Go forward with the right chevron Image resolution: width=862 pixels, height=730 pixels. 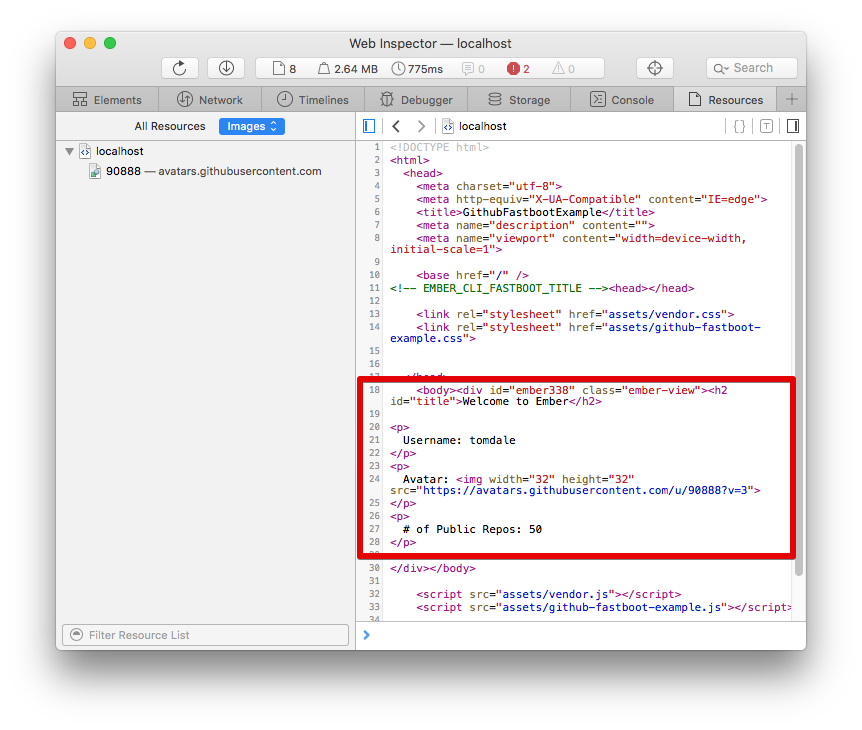point(421,126)
